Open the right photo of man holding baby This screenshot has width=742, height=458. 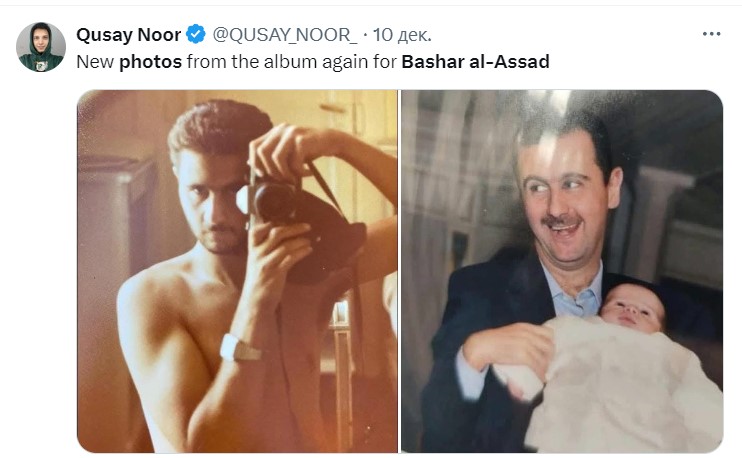562,271
